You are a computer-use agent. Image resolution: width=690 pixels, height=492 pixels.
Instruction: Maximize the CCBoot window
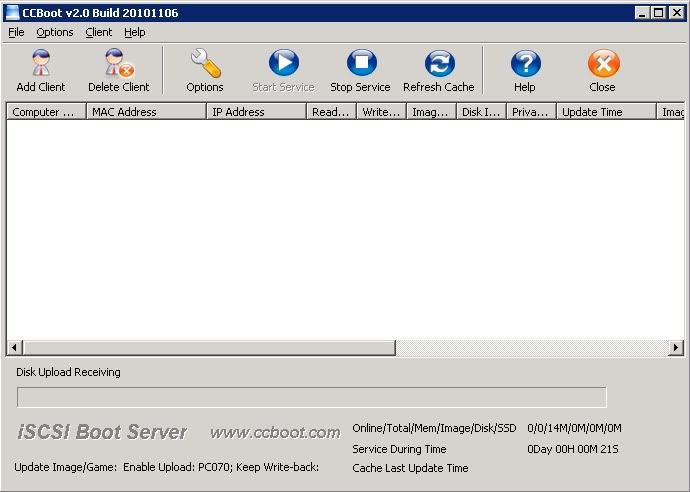pyautogui.click(x=659, y=13)
